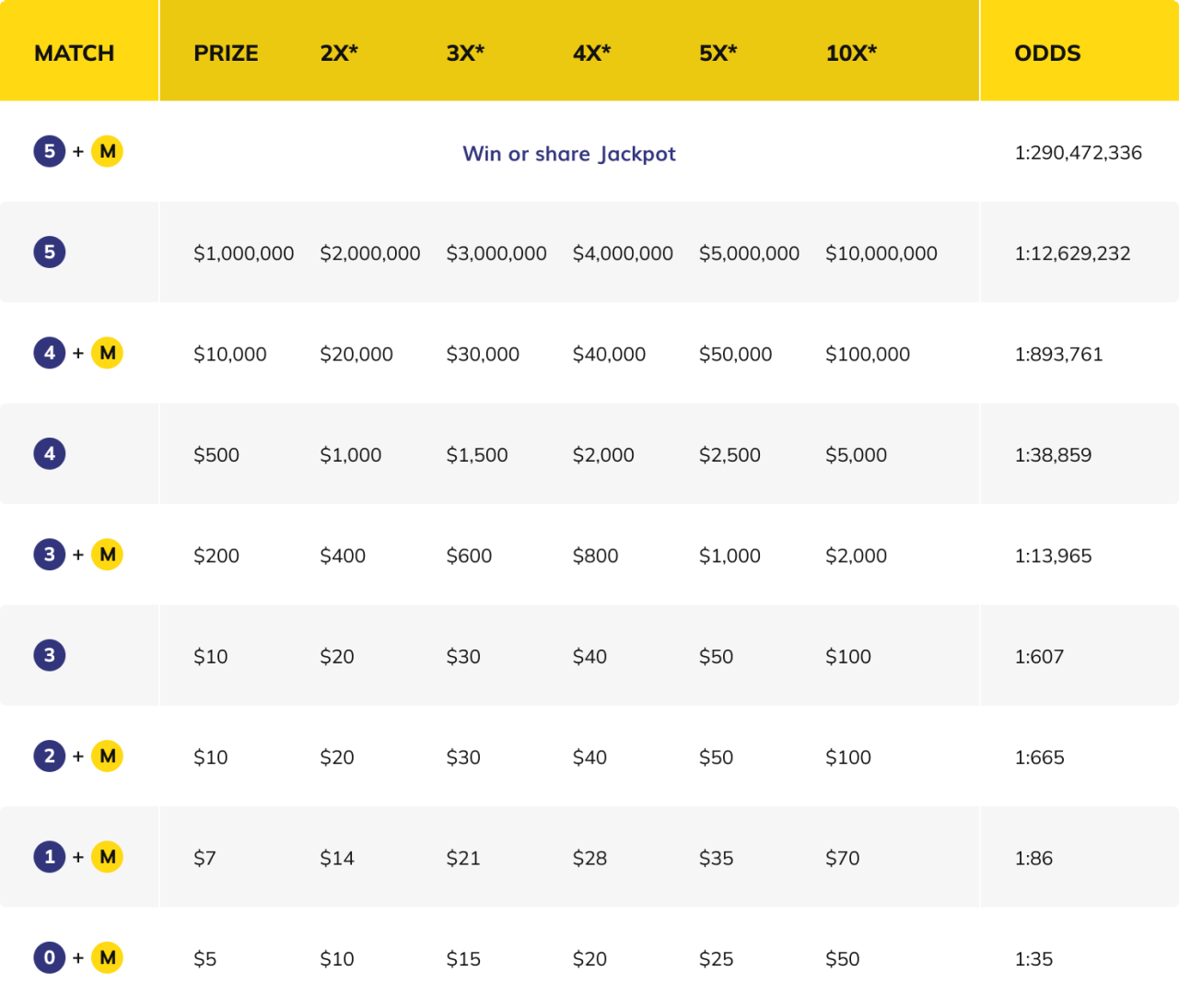
Task: Click the blue 2 ball icon
Action: click(50, 756)
